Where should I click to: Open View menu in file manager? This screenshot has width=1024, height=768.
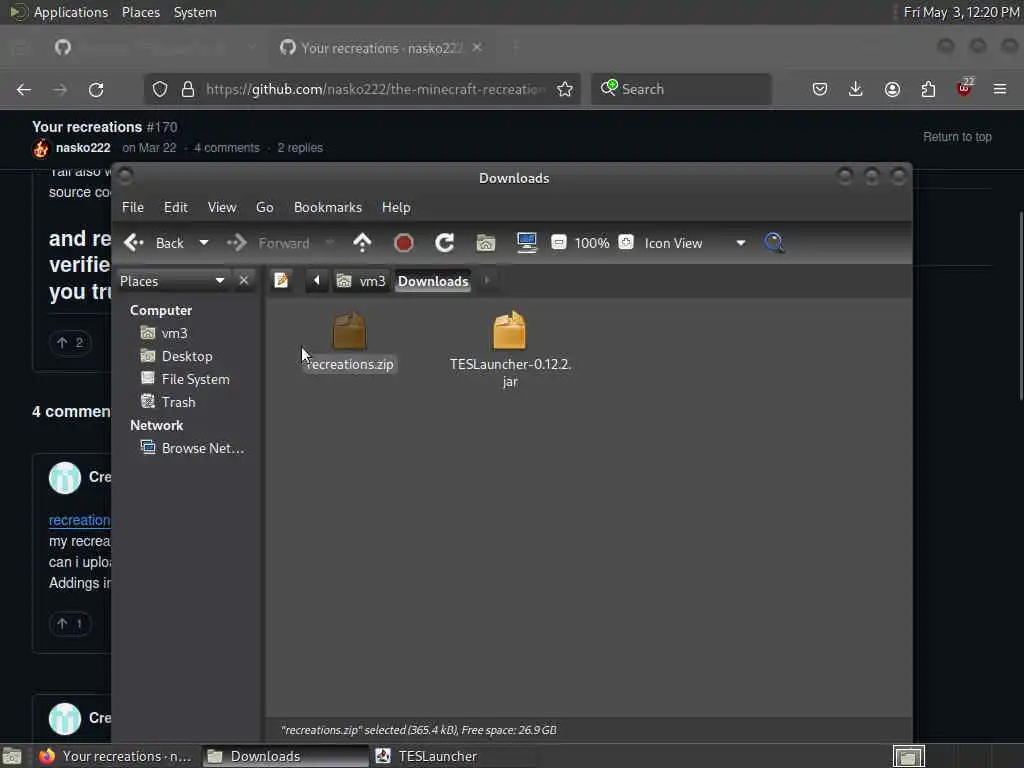click(x=222, y=207)
